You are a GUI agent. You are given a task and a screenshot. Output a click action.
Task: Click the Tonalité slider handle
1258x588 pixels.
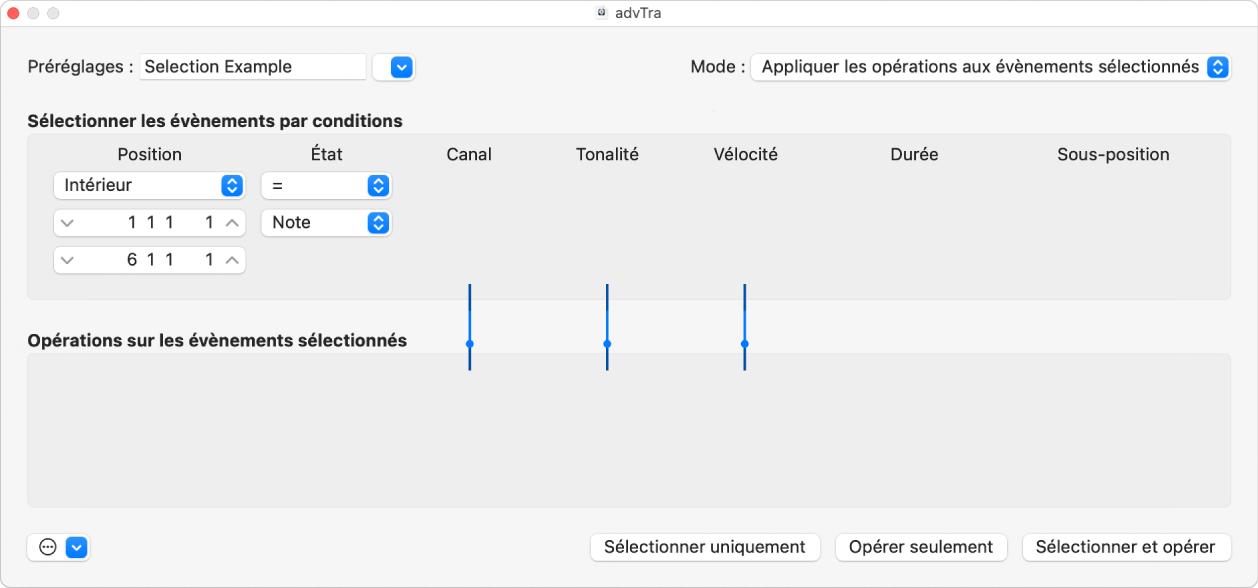point(606,345)
